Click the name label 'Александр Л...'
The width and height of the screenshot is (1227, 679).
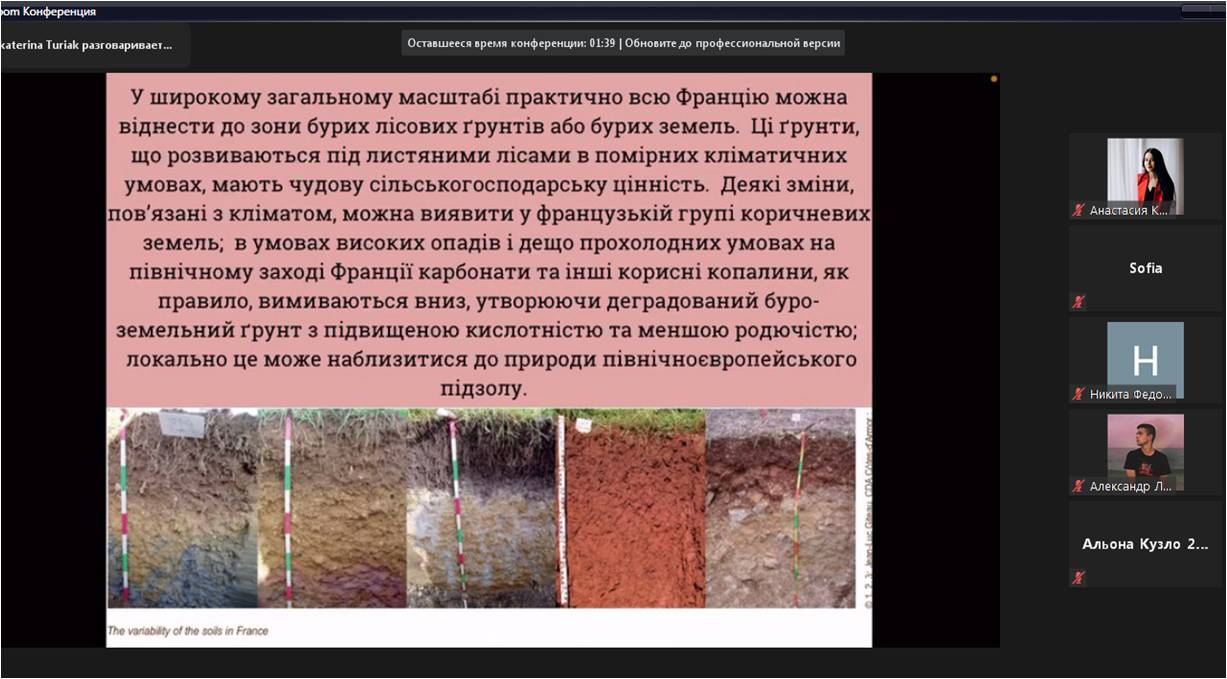(x=1130, y=486)
